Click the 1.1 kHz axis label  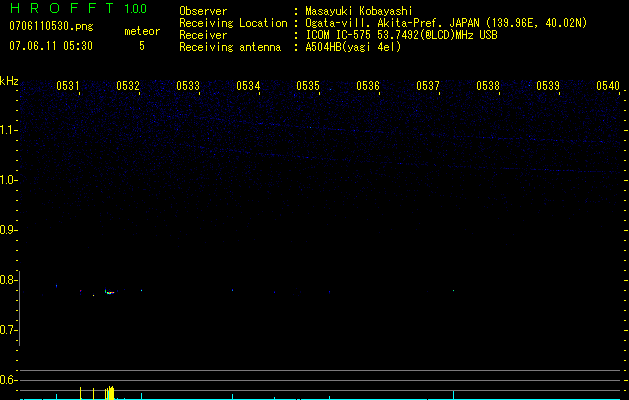(7, 130)
